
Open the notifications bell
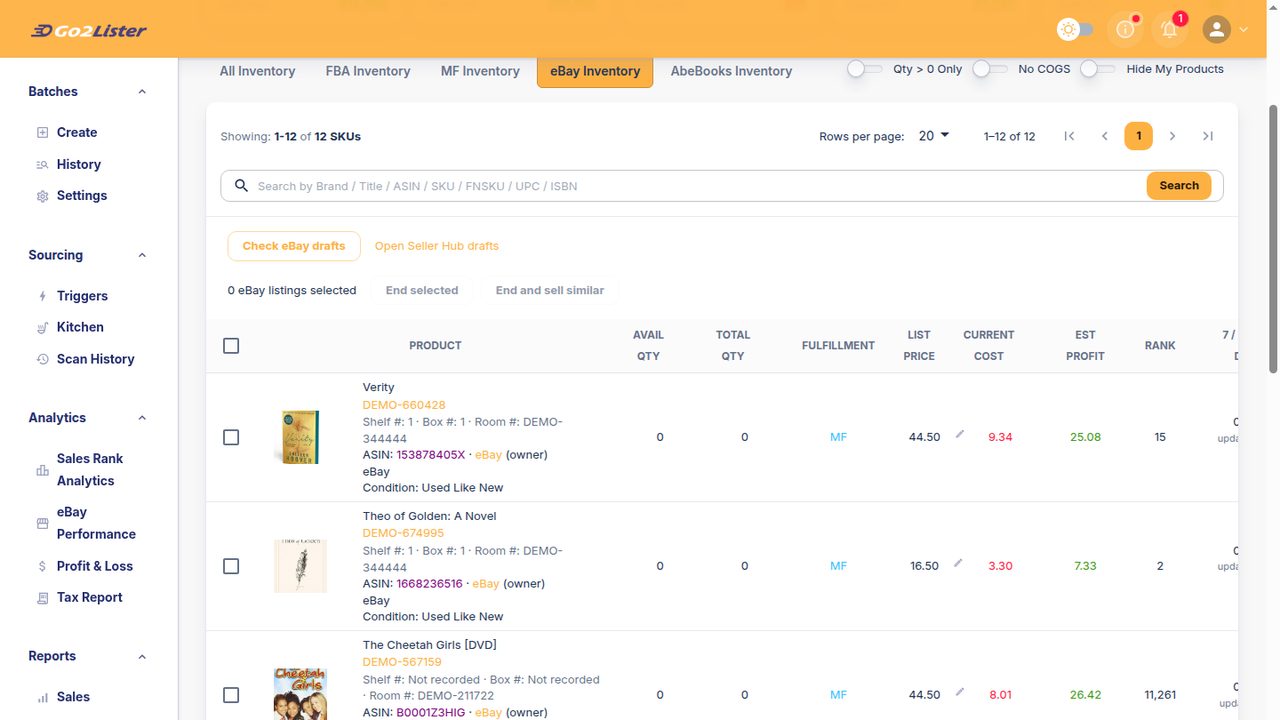[1169, 30]
